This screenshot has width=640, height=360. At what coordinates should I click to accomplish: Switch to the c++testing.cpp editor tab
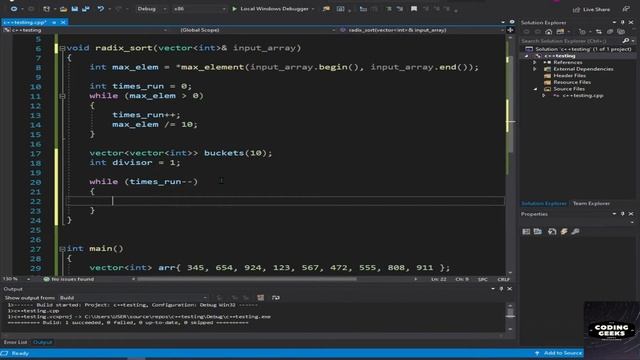(24, 22)
